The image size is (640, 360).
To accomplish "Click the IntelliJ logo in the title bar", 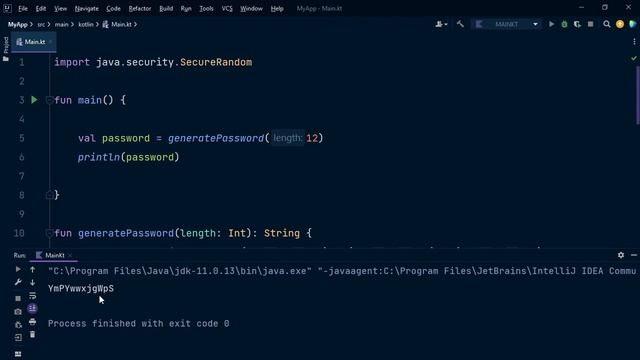I will [x=7, y=8].
